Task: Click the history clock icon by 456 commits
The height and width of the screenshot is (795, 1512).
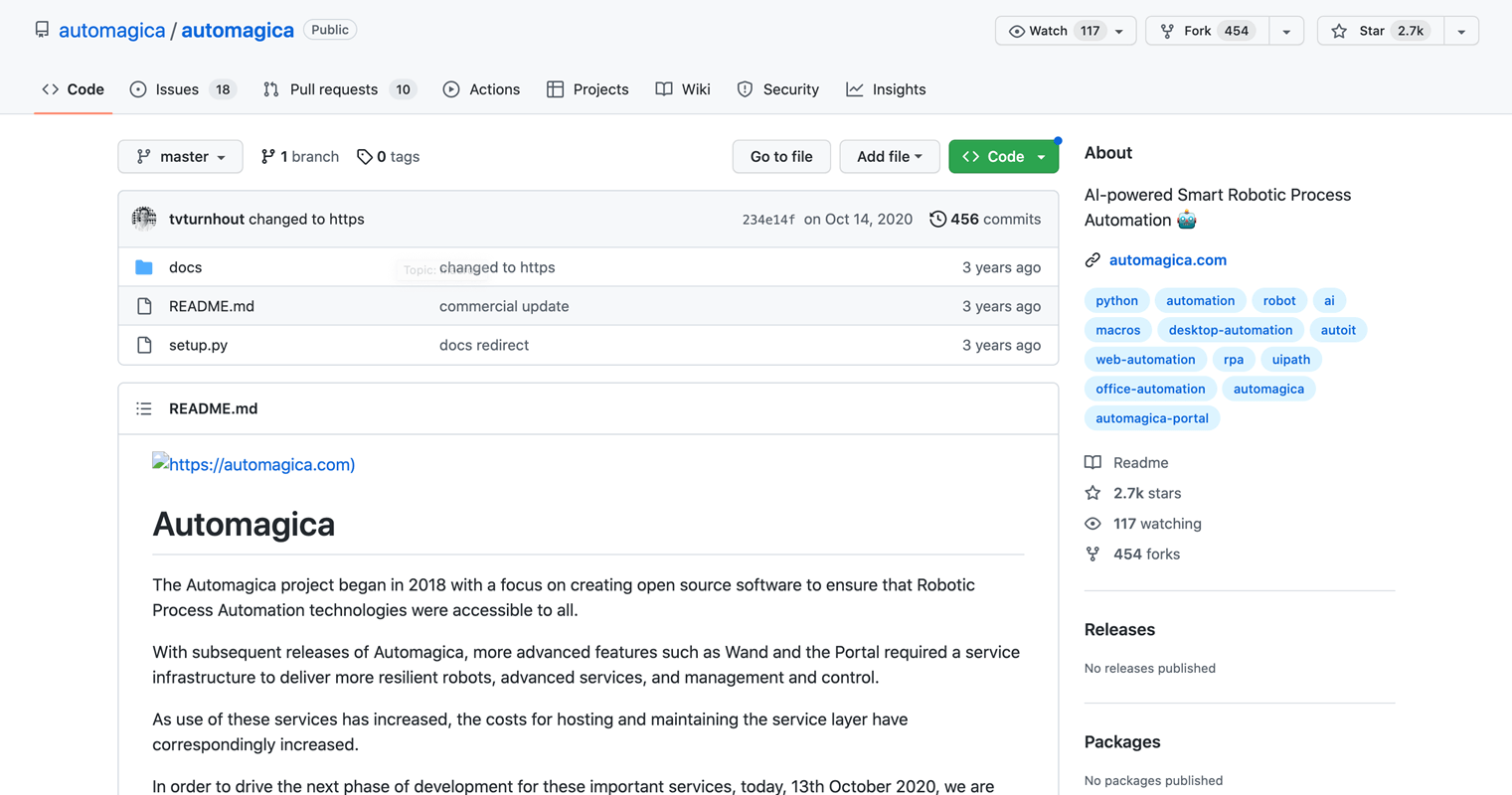Action: (937, 219)
